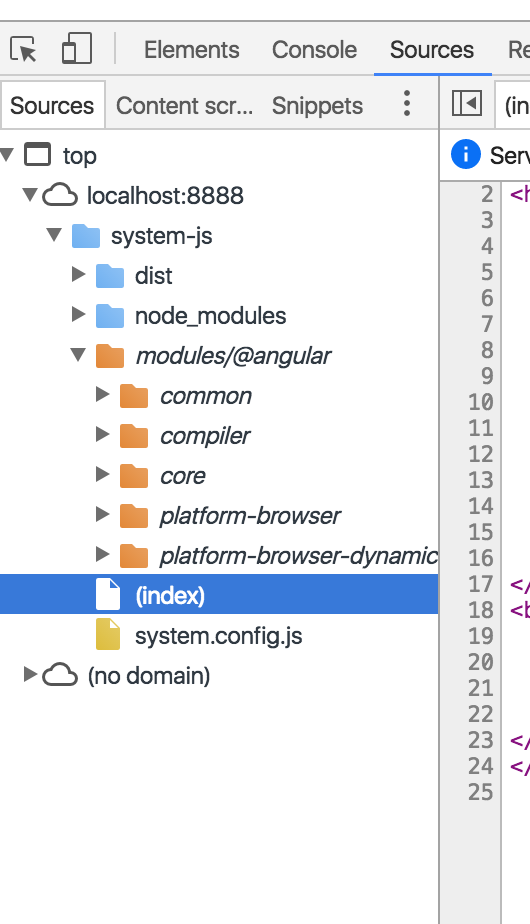Toggle the device toolbar icon
The image size is (530, 924).
click(77, 48)
